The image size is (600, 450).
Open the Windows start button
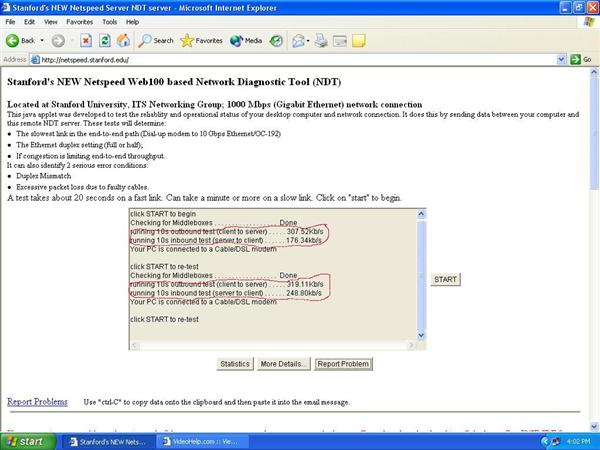pos(28,442)
